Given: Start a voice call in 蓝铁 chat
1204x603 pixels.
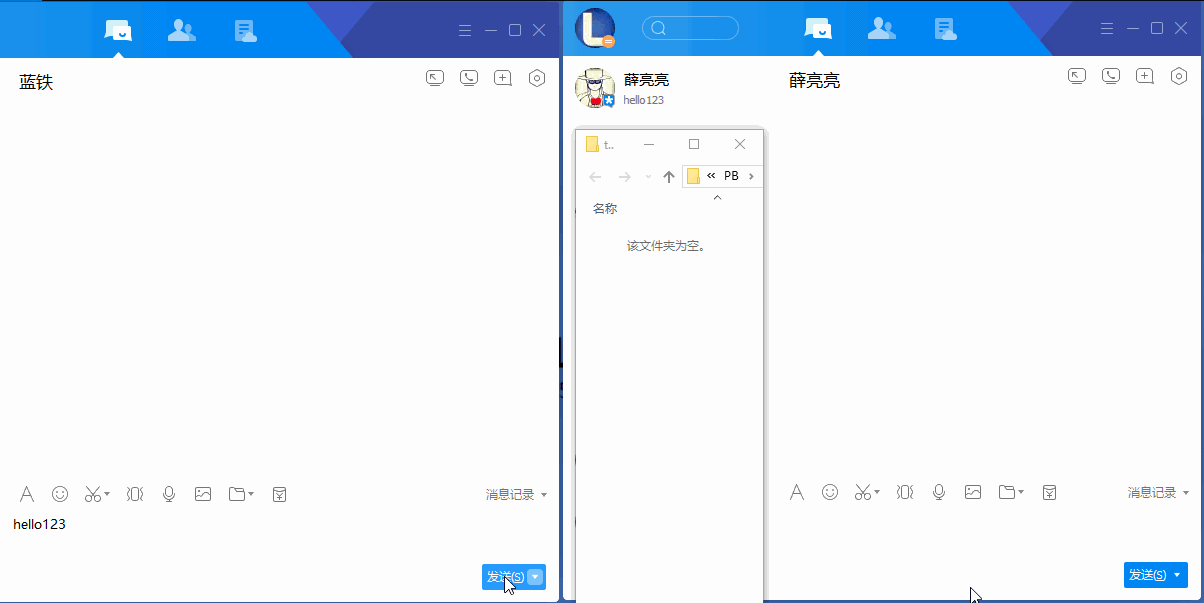Looking at the screenshot, I should [x=469, y=78].
